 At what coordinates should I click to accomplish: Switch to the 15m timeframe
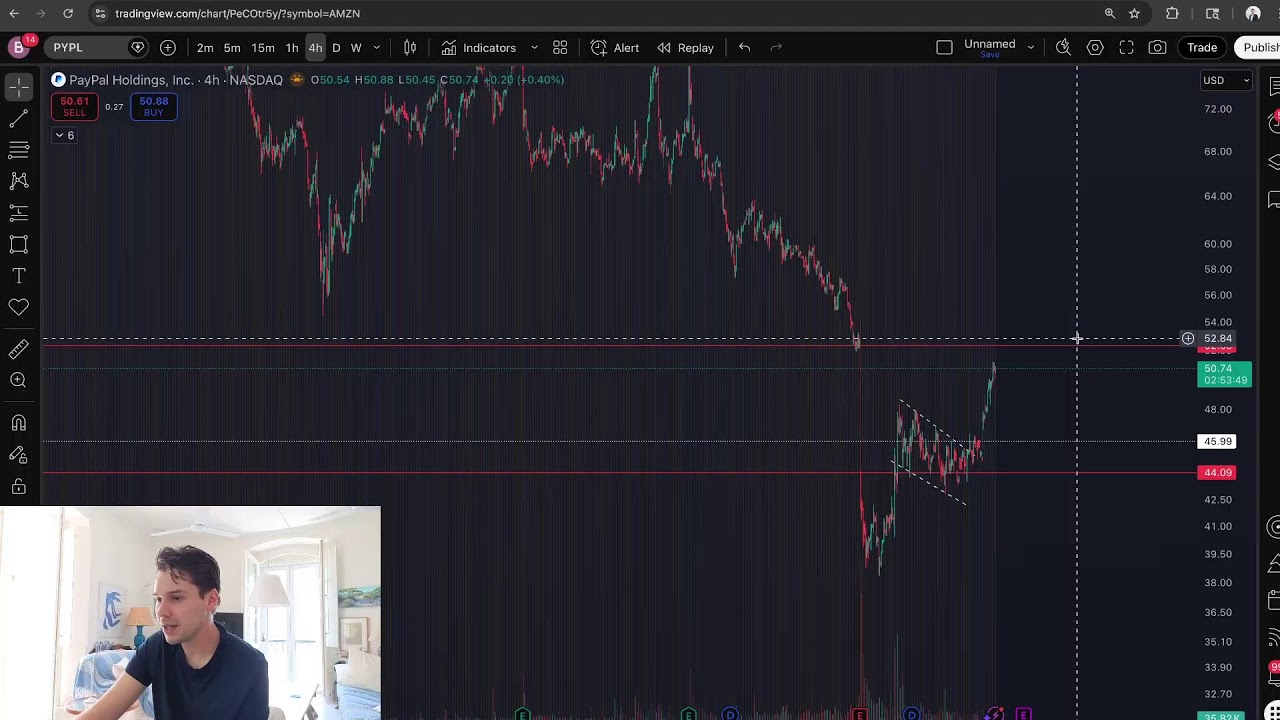coord(263,47)
